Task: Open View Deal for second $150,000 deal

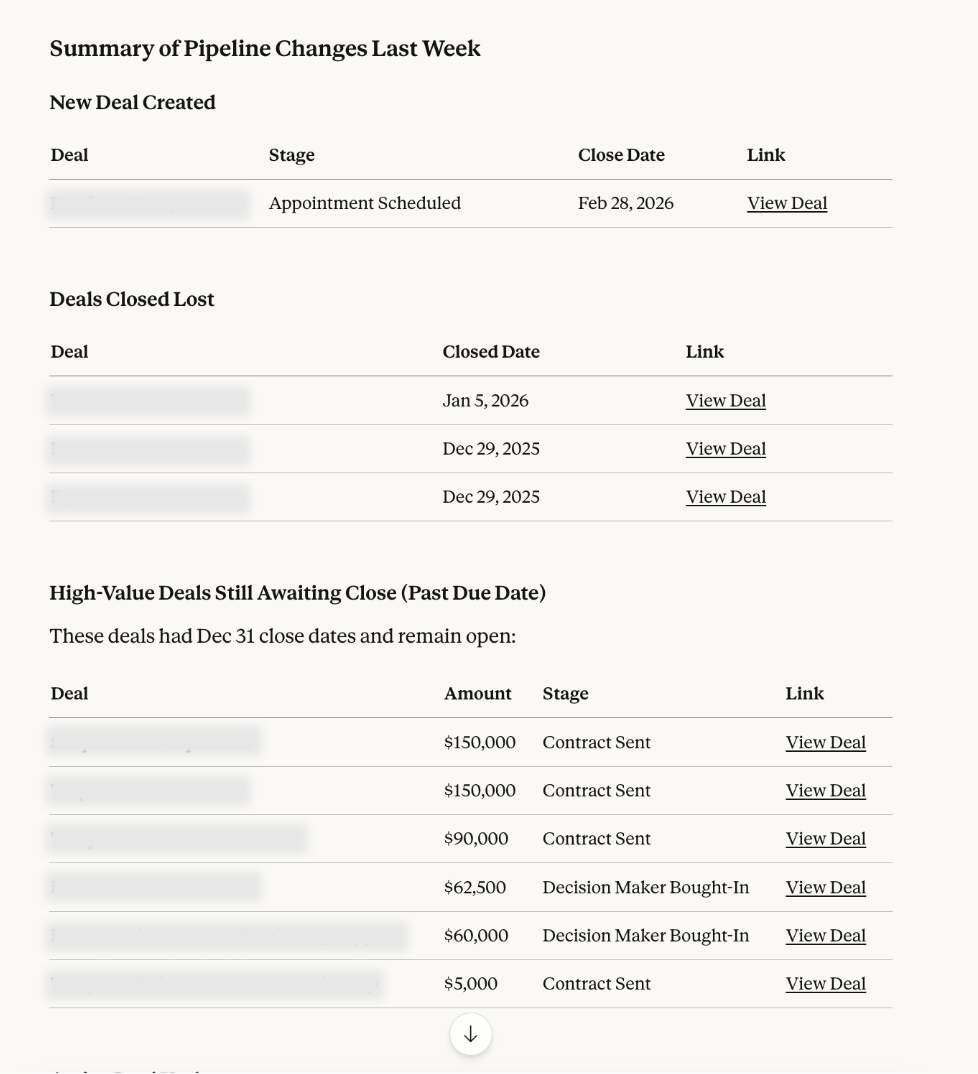Action: (x=825, y=791)
